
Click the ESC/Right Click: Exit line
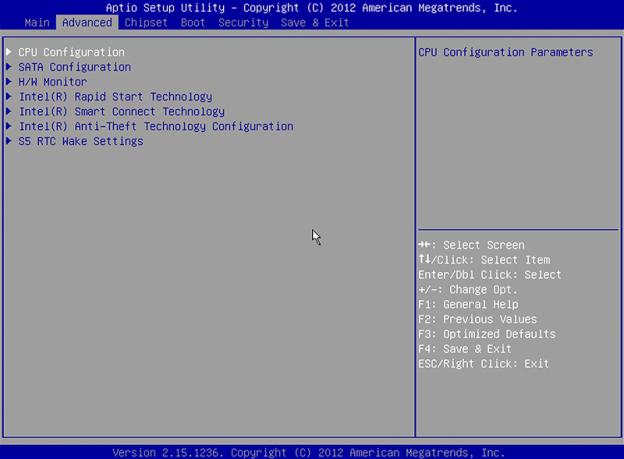pyautogui.click(x=484, y=364)
